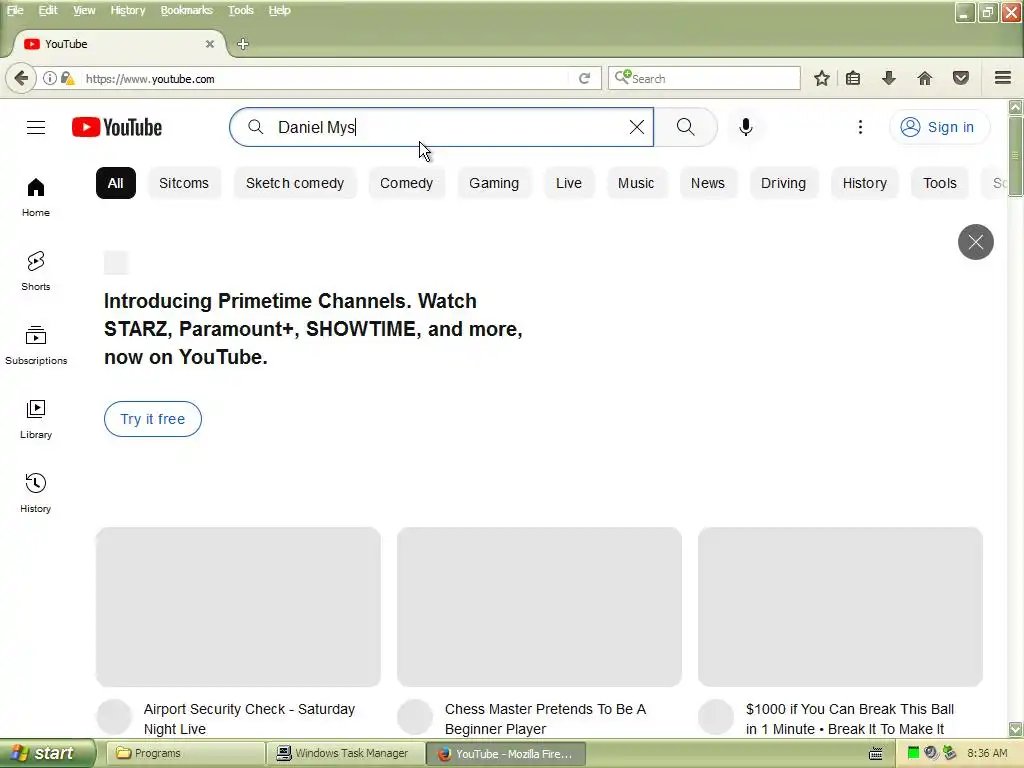This screenshot has width=1024, height=768.
Task: Open the Help menu
Action: click(x=280, y=10)
